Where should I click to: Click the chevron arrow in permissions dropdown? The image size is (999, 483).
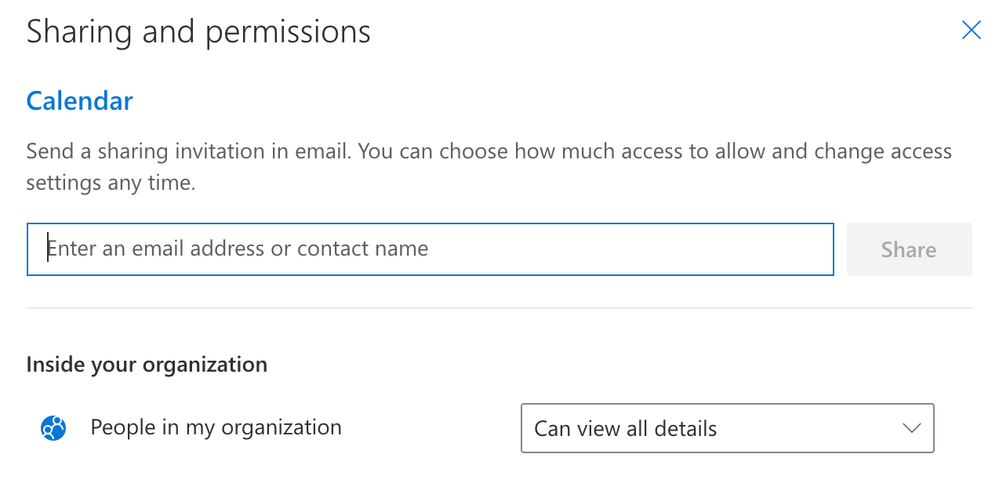(x=912, y=428)
